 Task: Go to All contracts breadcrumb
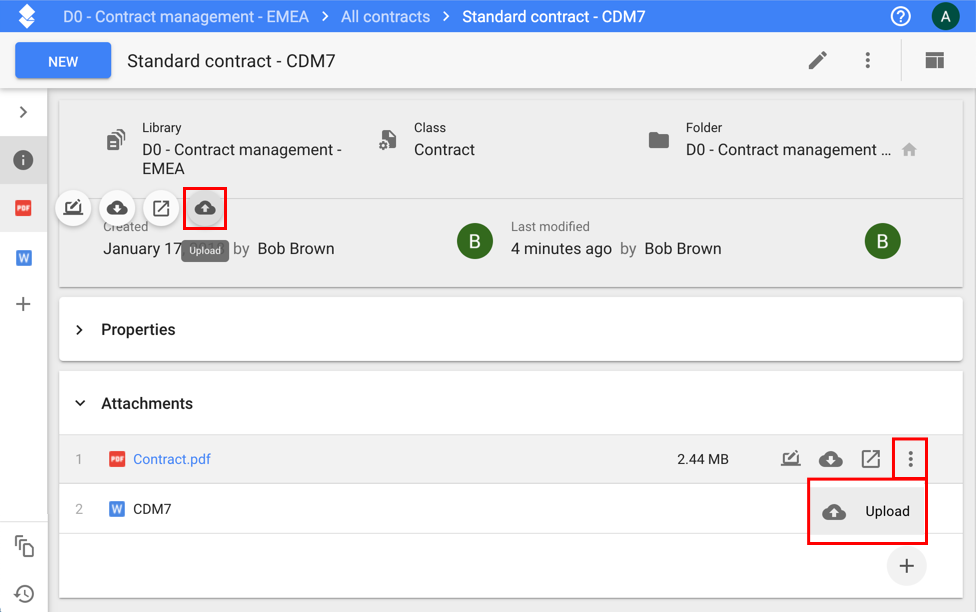385,16
